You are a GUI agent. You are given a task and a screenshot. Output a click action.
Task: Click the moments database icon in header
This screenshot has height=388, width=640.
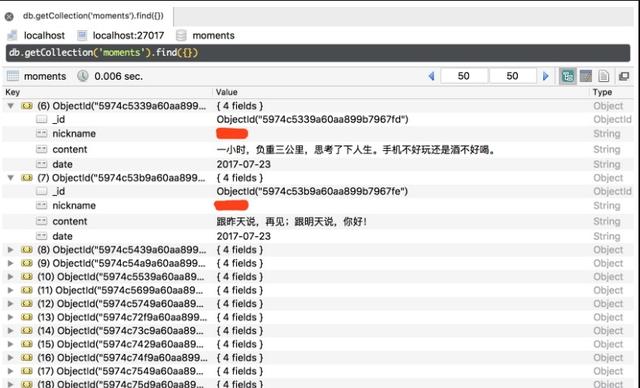coord(181,35)
